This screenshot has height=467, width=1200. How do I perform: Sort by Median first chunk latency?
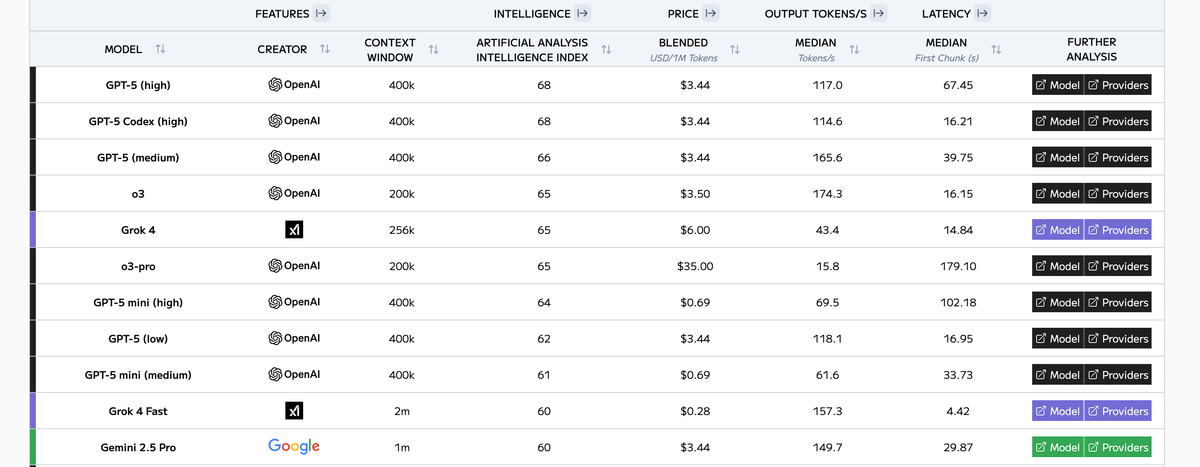(995, 49)
